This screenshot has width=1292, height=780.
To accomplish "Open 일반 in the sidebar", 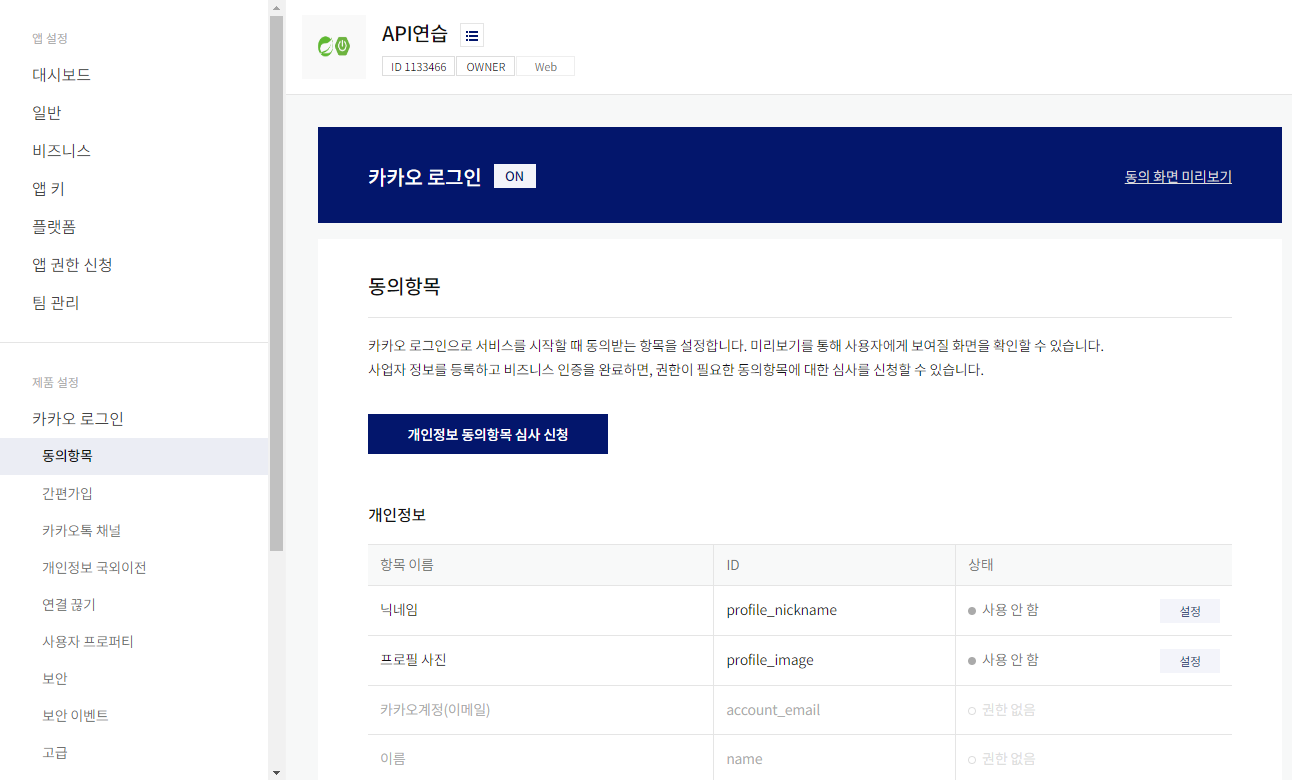I will [x=47, y=113].
